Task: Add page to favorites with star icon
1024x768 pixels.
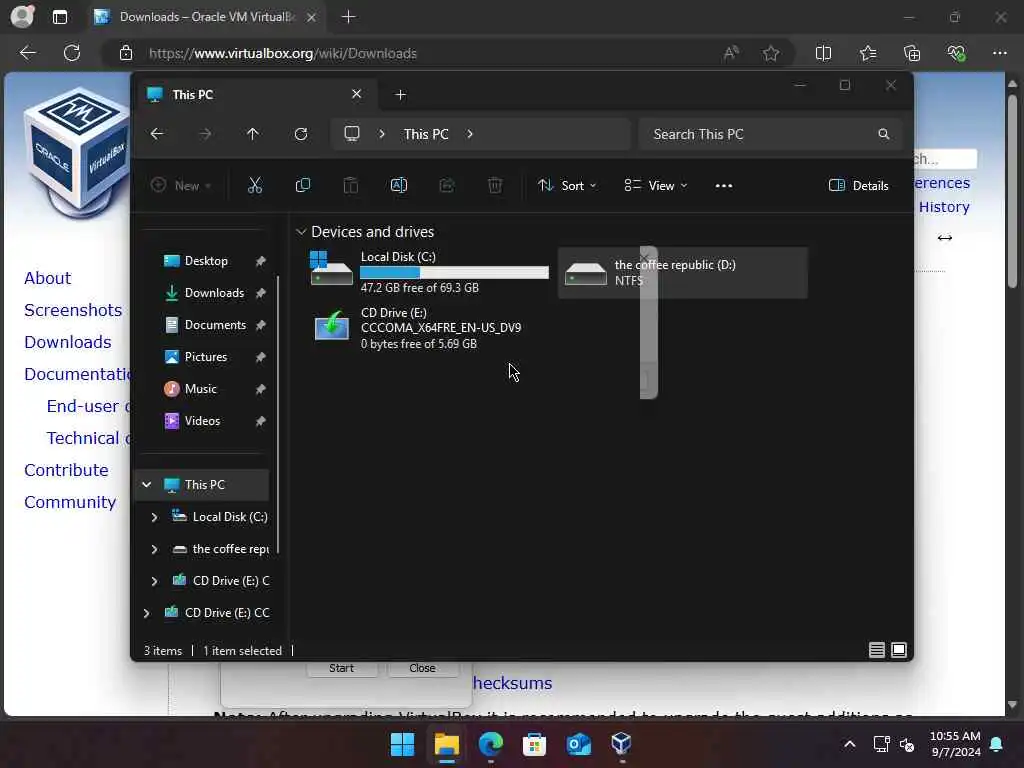Action: pyautogui.click(x=771, y=53)
